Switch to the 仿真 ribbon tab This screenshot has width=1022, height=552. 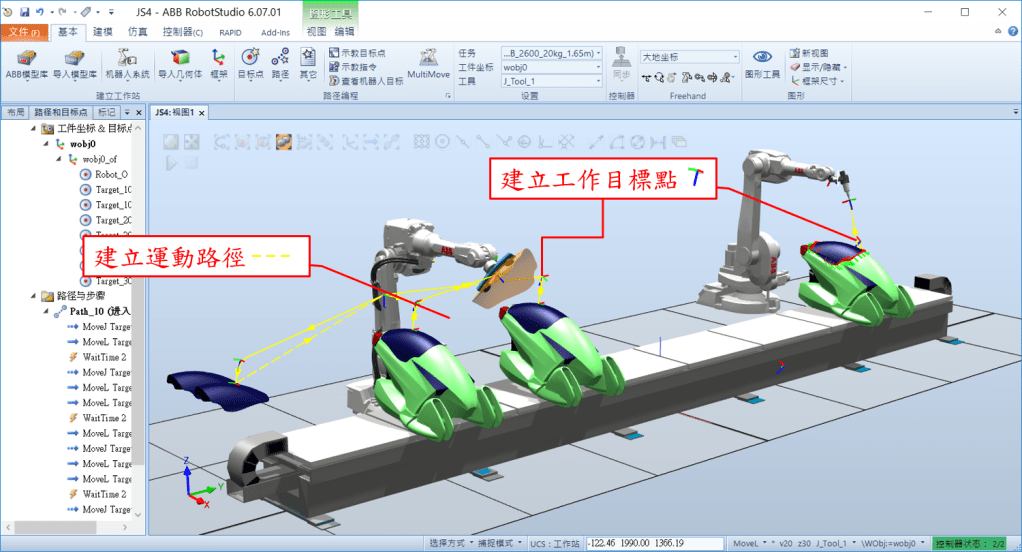click(136, 32)
